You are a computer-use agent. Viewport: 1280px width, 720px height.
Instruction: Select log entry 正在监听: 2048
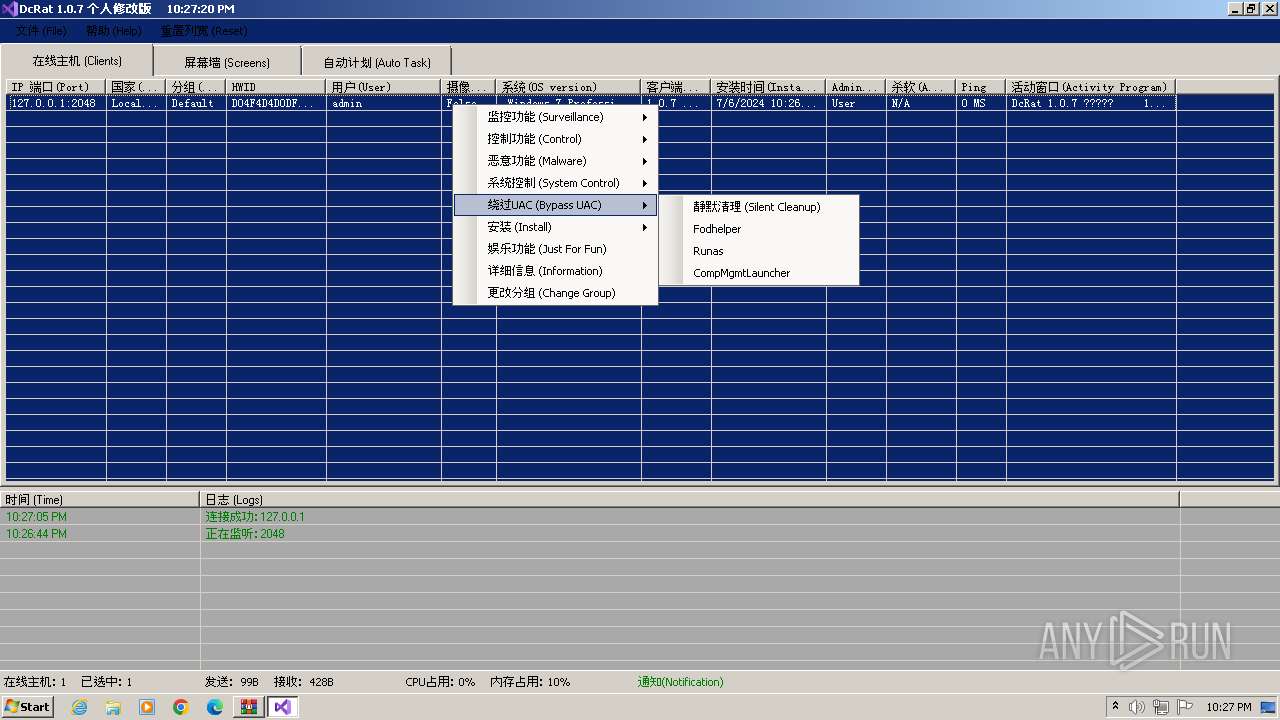[245, 534]
